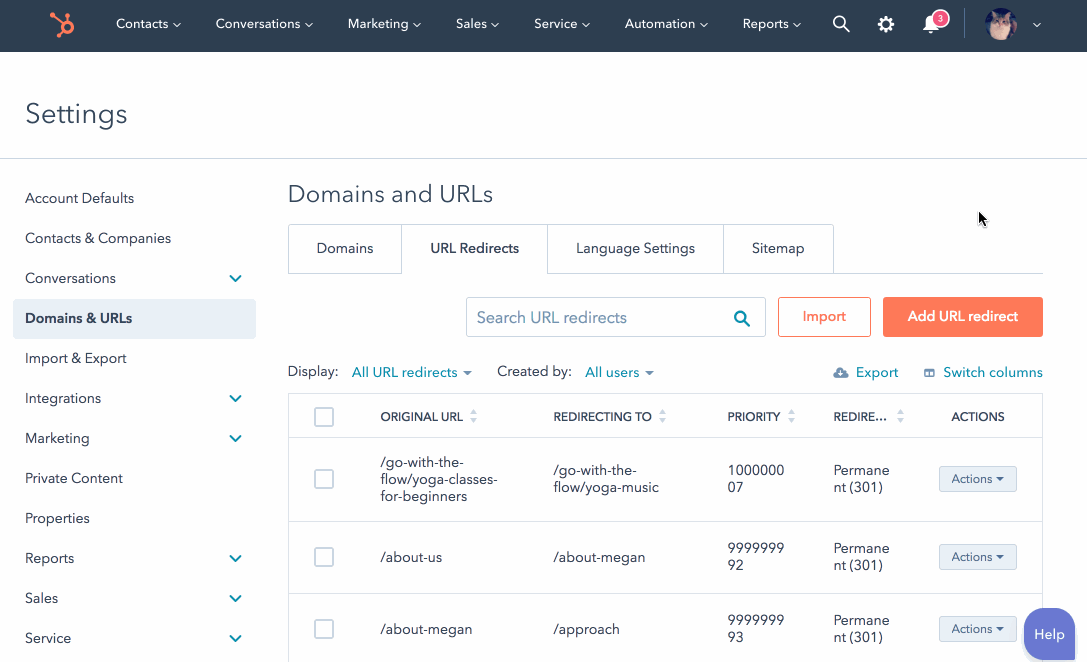
Task: Click the Import button
Action: pyautogui.click(x=824, y=317)
